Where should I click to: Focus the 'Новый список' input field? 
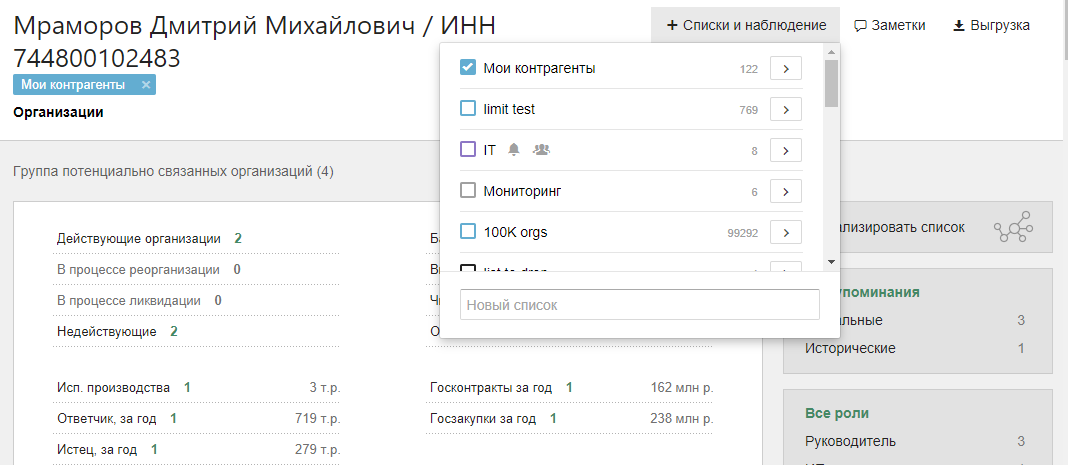pyautogui.click(x=639, y=305)
